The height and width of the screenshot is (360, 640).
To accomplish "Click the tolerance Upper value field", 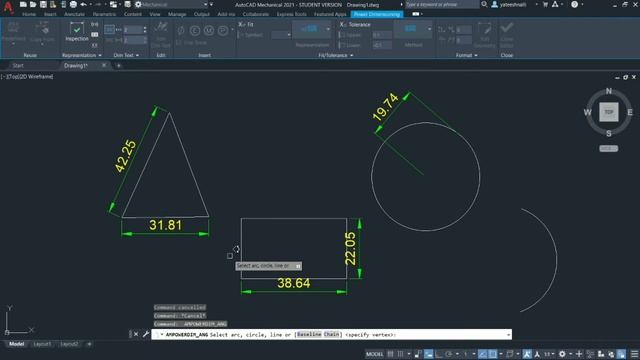I will (382, 35).
